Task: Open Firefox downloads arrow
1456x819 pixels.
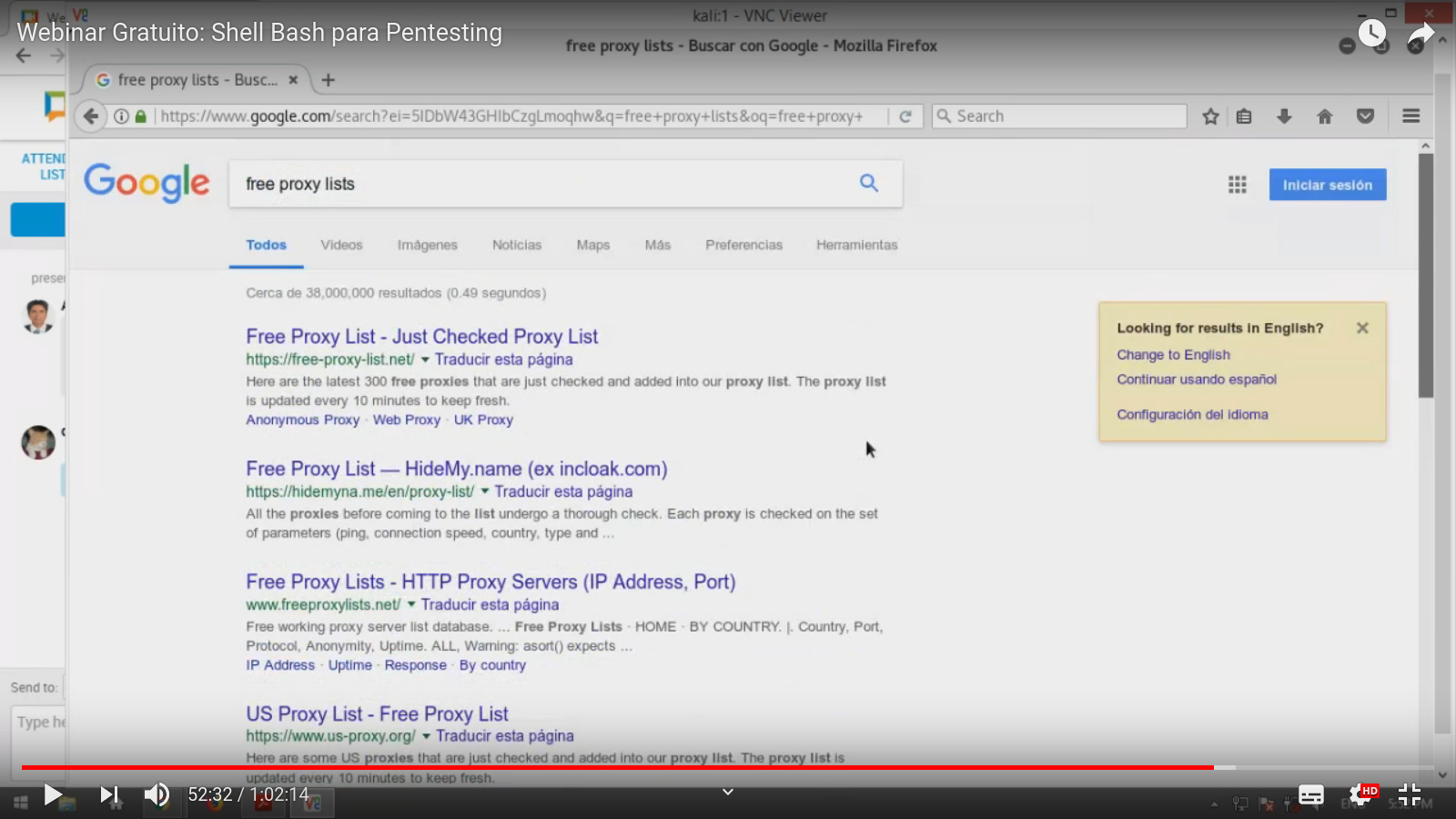Action: (x=1284, y=116)
